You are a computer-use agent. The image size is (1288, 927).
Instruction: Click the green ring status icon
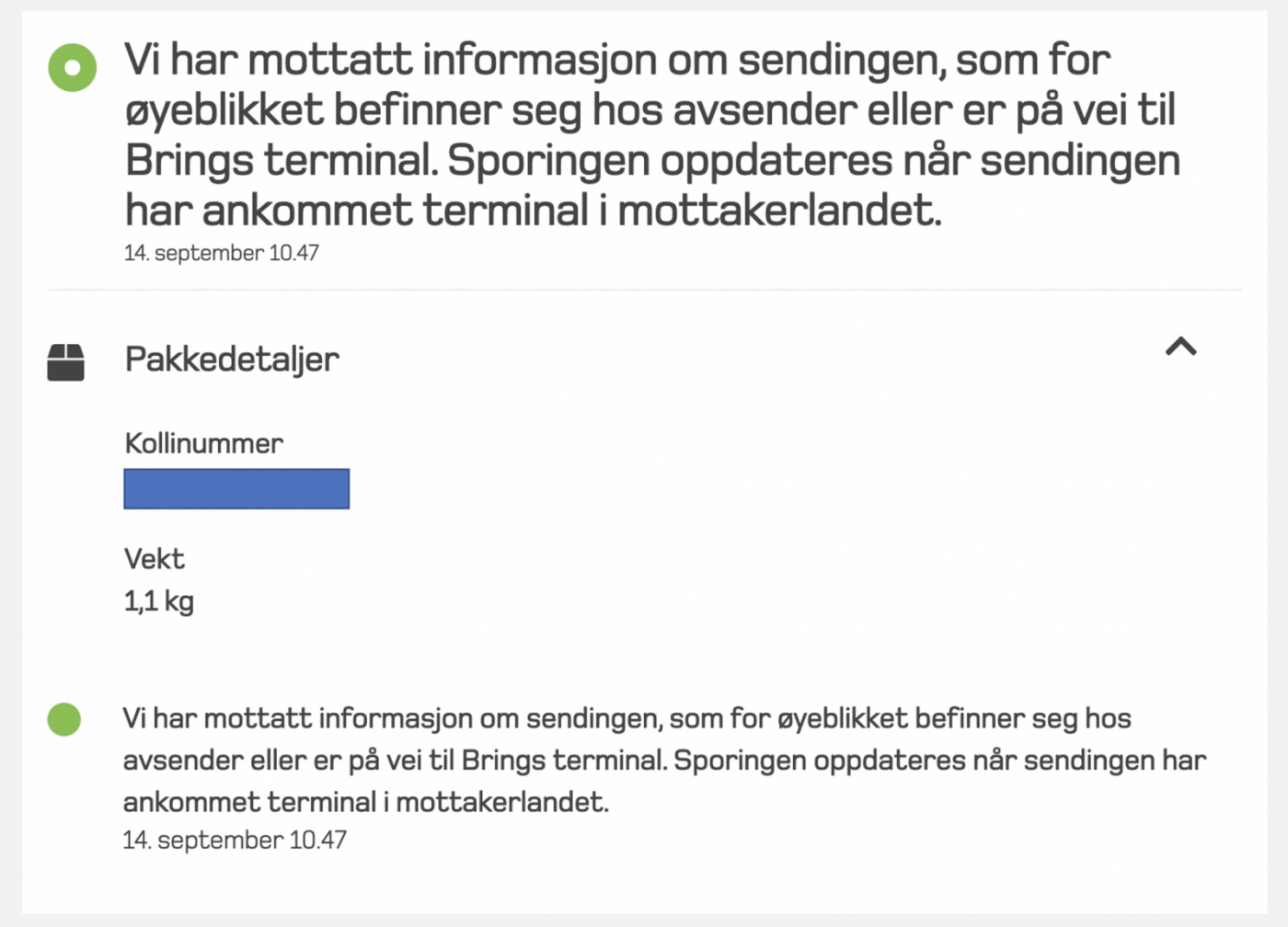click(x=72, y=68)
